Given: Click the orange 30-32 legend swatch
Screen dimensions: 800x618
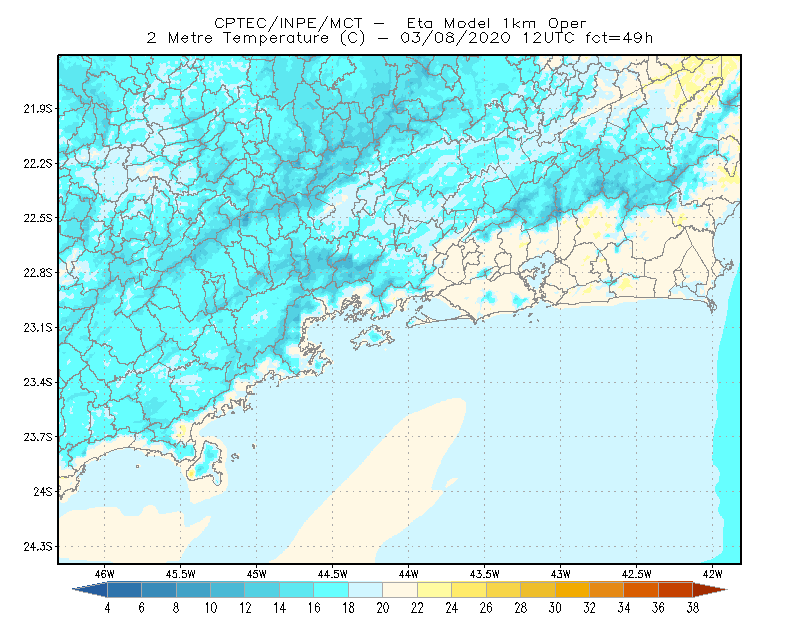Looking at the screenshot, I should [x=572, y=590].
